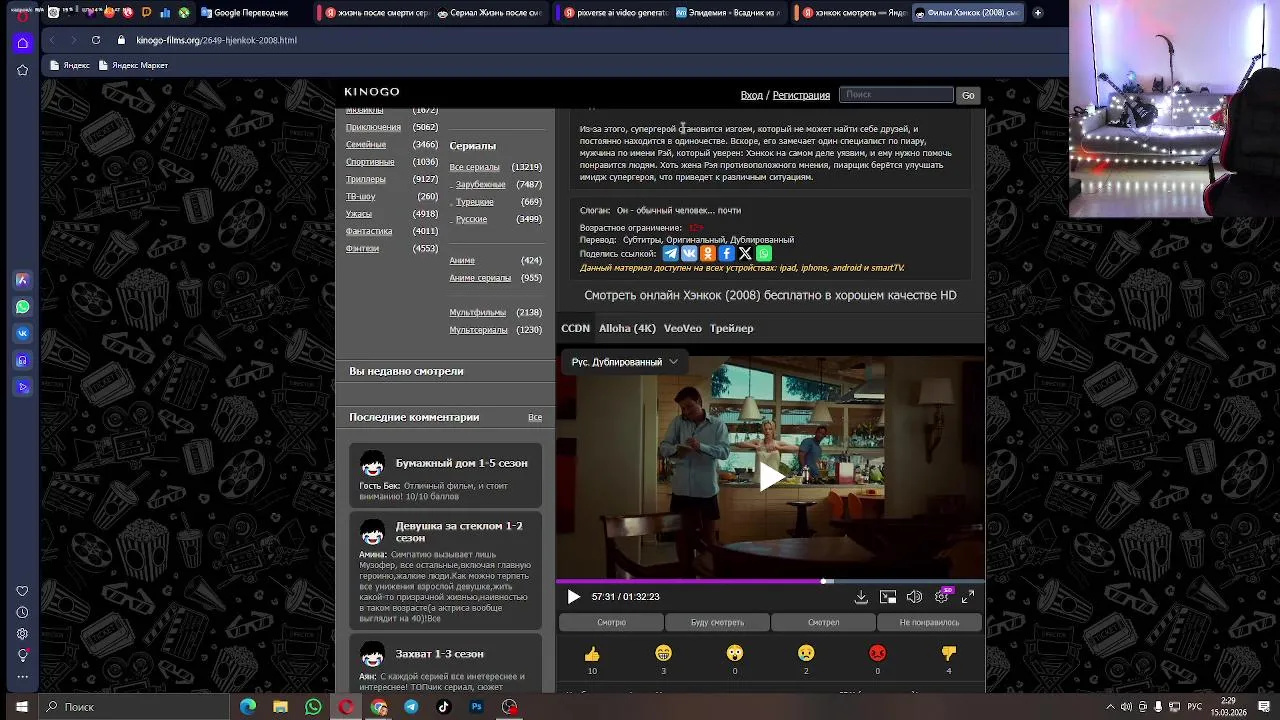Image resolution: width=1280 pixels, height=720 pixels.
Task: Switch to the CCDN player tab
Action: tap(575, 328)
